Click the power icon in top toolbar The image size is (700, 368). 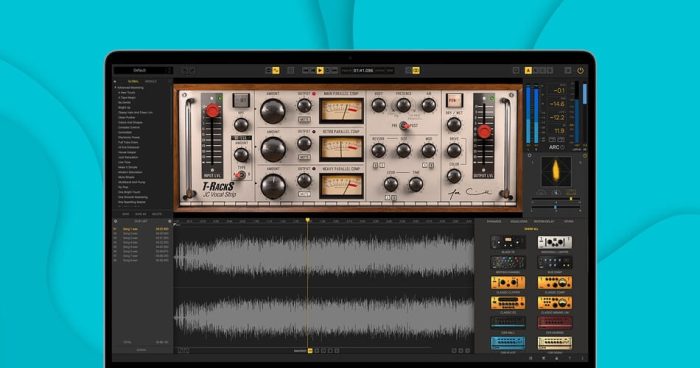[580, 71]
